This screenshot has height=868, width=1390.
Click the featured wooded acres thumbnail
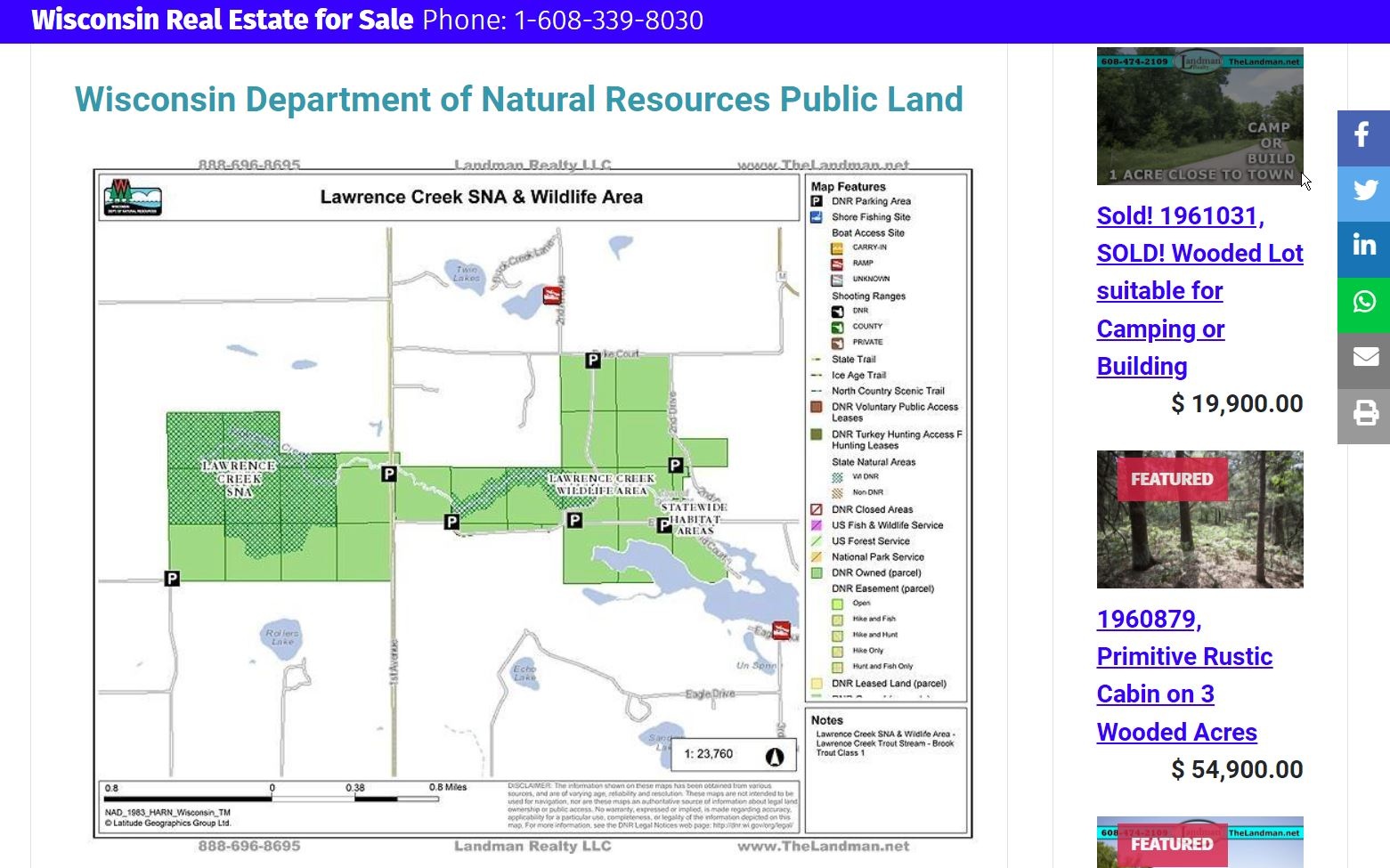(1199, 519)
